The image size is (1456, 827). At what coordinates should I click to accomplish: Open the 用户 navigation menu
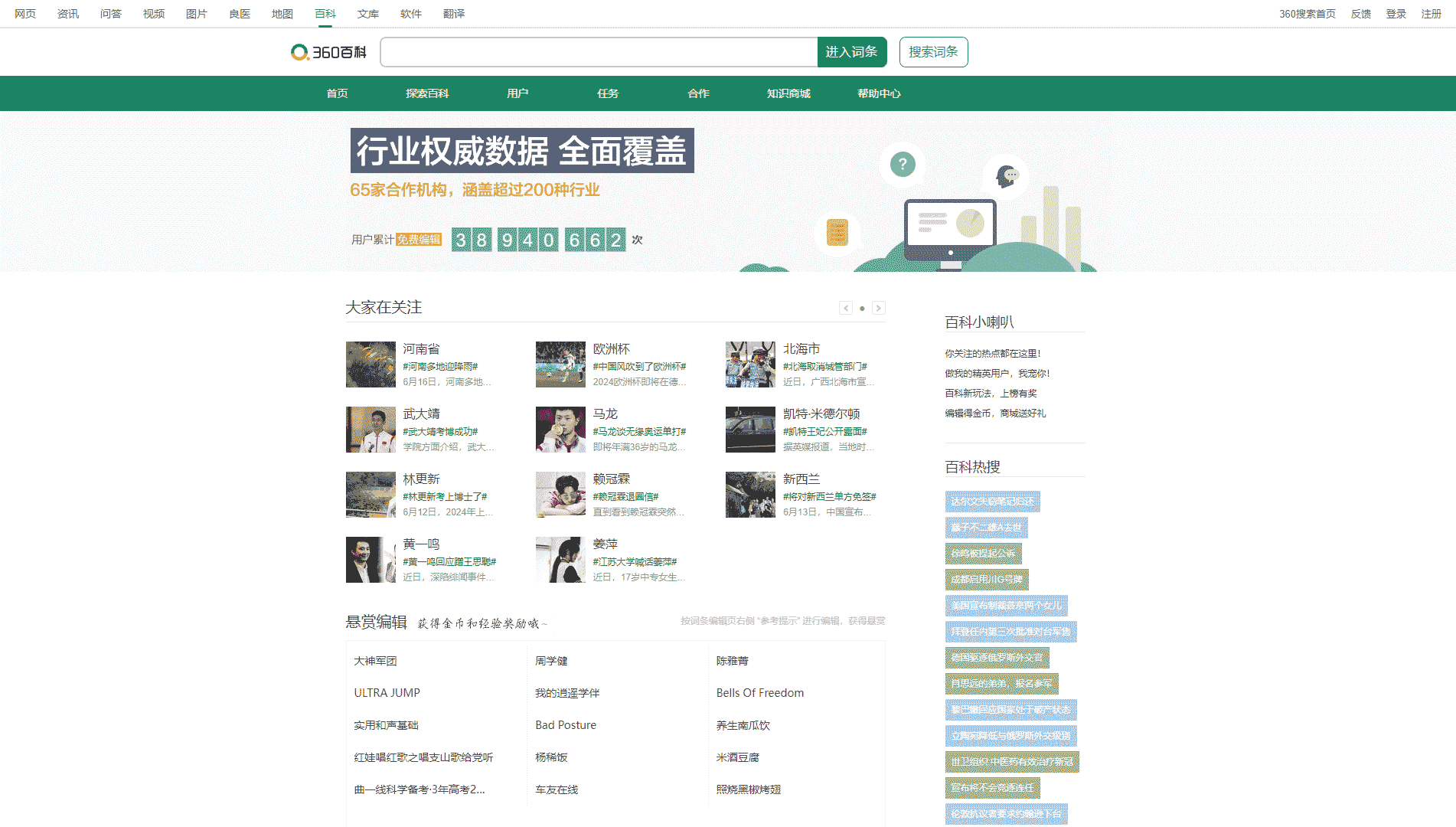(x=518, y=93)
